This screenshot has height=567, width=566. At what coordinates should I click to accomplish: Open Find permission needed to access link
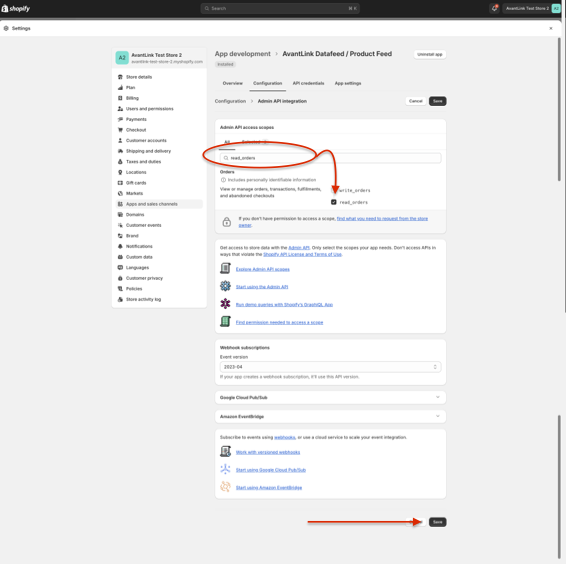click(279, 323)
